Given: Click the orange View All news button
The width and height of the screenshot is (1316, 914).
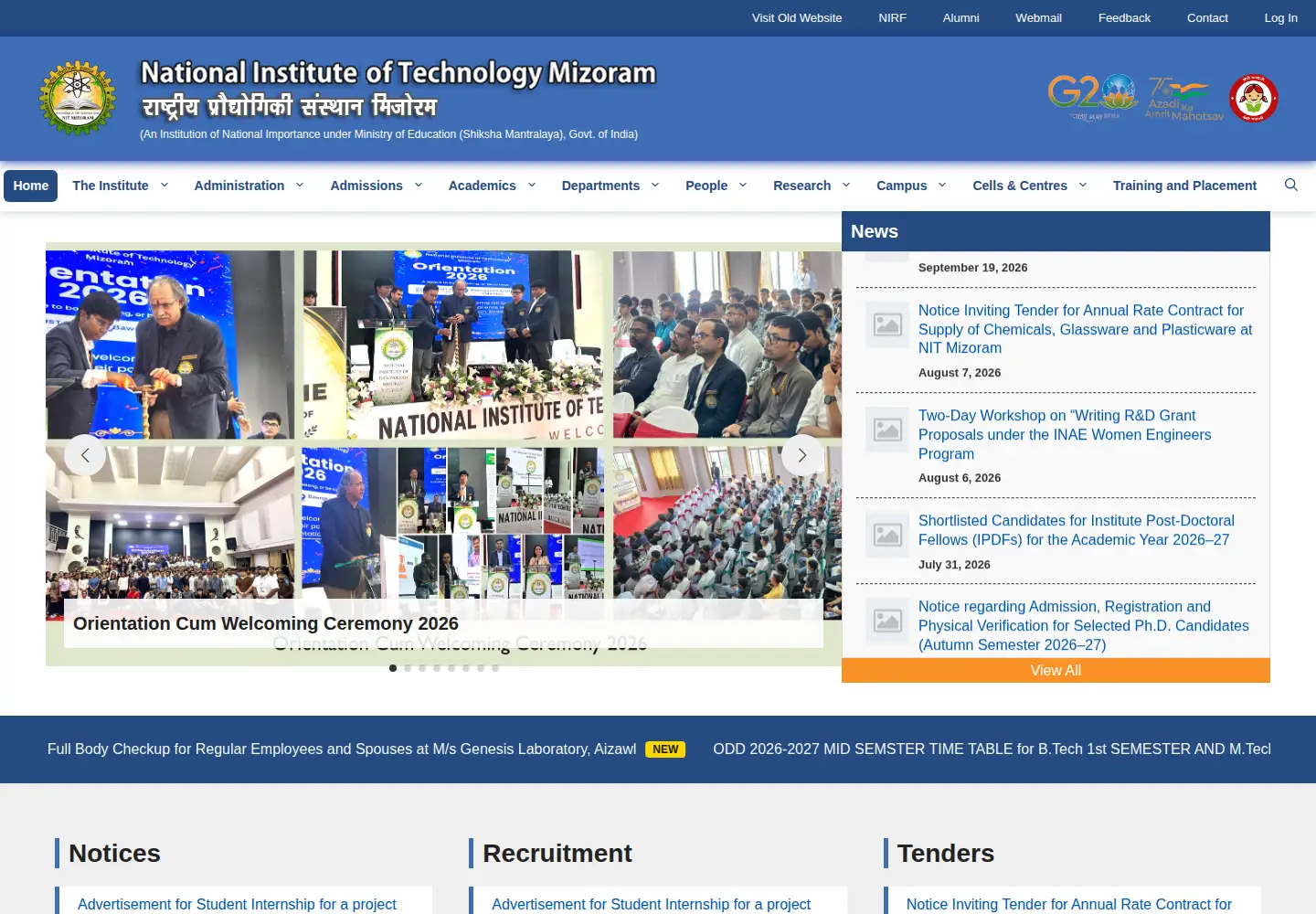Looking at the screenshot, I should [x=1056, y=670].
